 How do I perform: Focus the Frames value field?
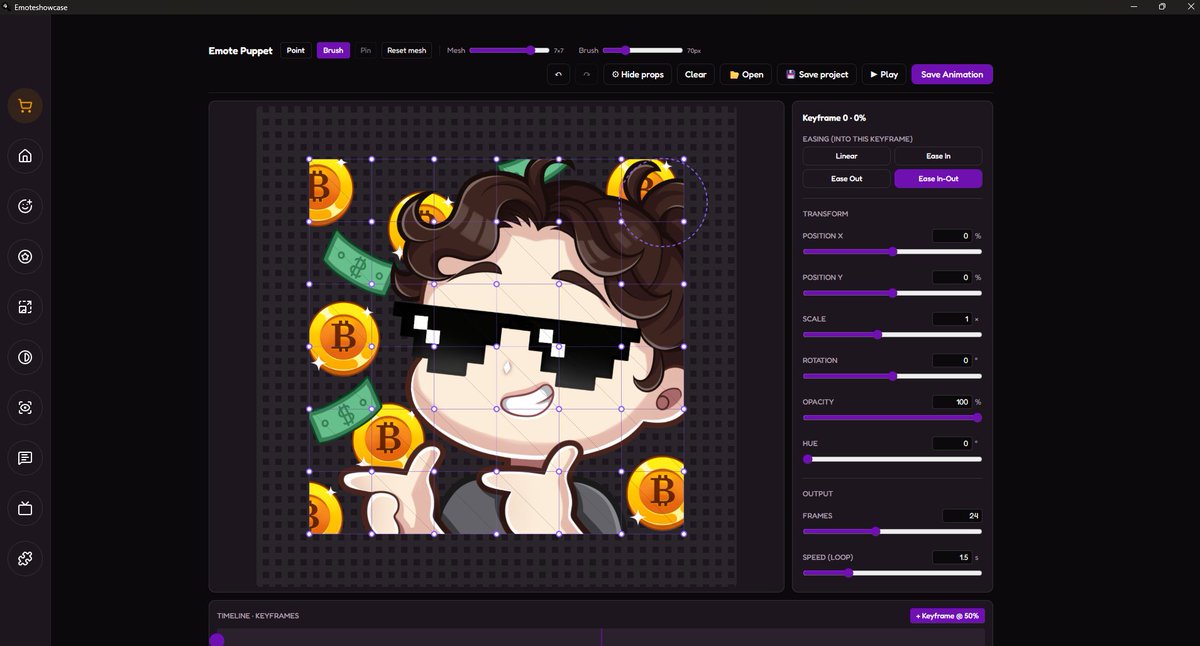(x=961, y=516)
